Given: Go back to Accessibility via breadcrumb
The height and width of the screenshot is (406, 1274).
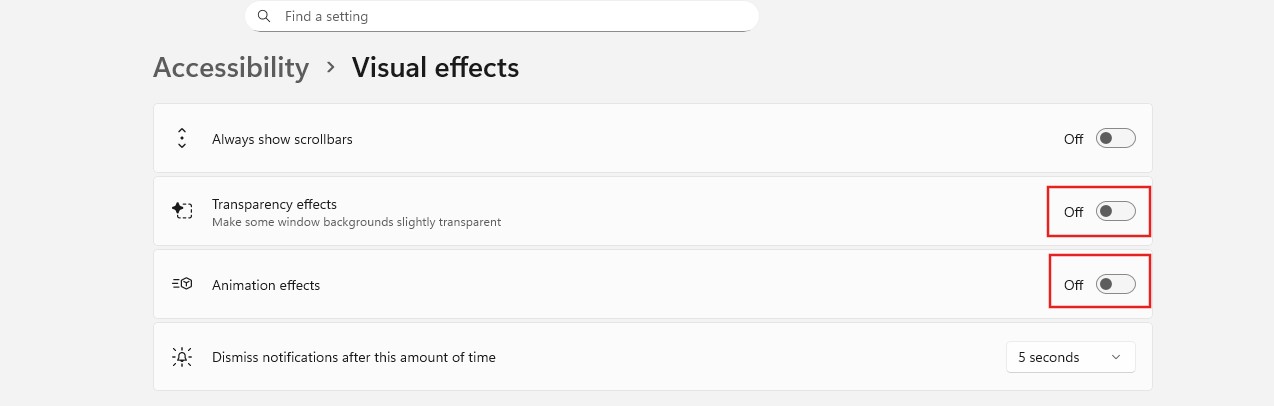Looking at the screenshot, I should click(231, 68).
